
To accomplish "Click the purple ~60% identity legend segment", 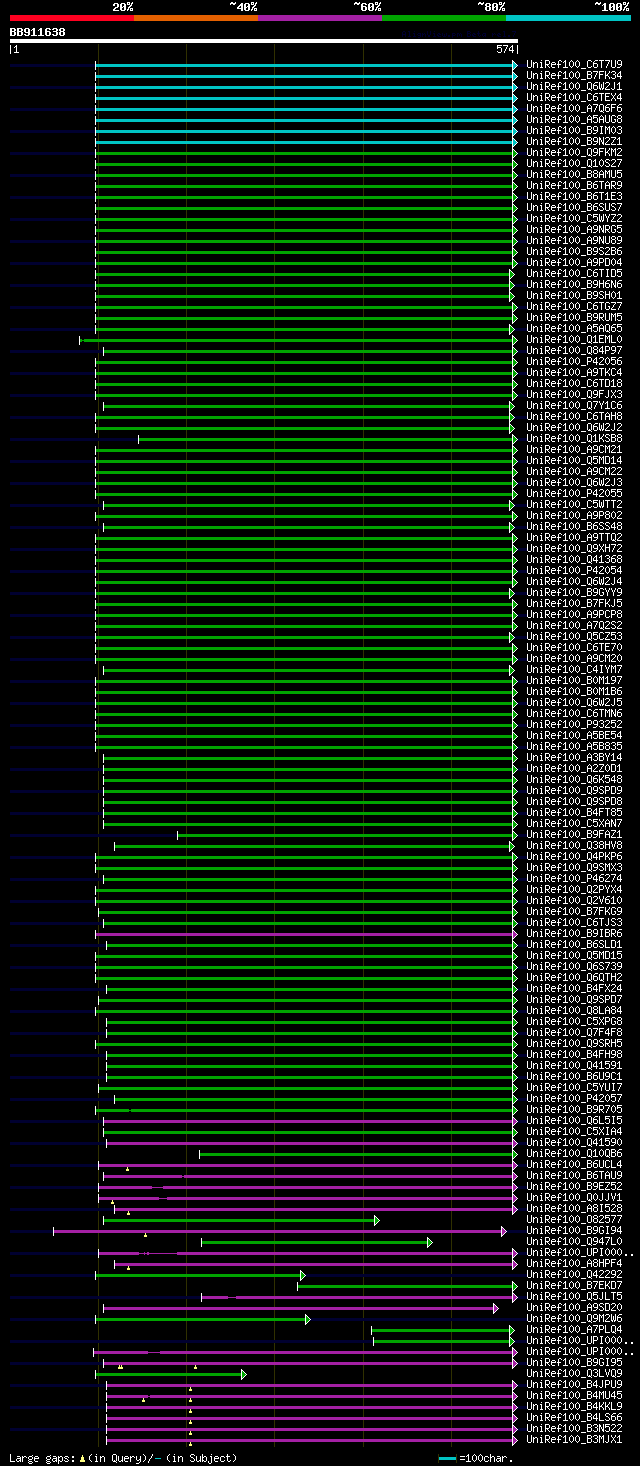I will pyautogui.click(x=320, y=17).
